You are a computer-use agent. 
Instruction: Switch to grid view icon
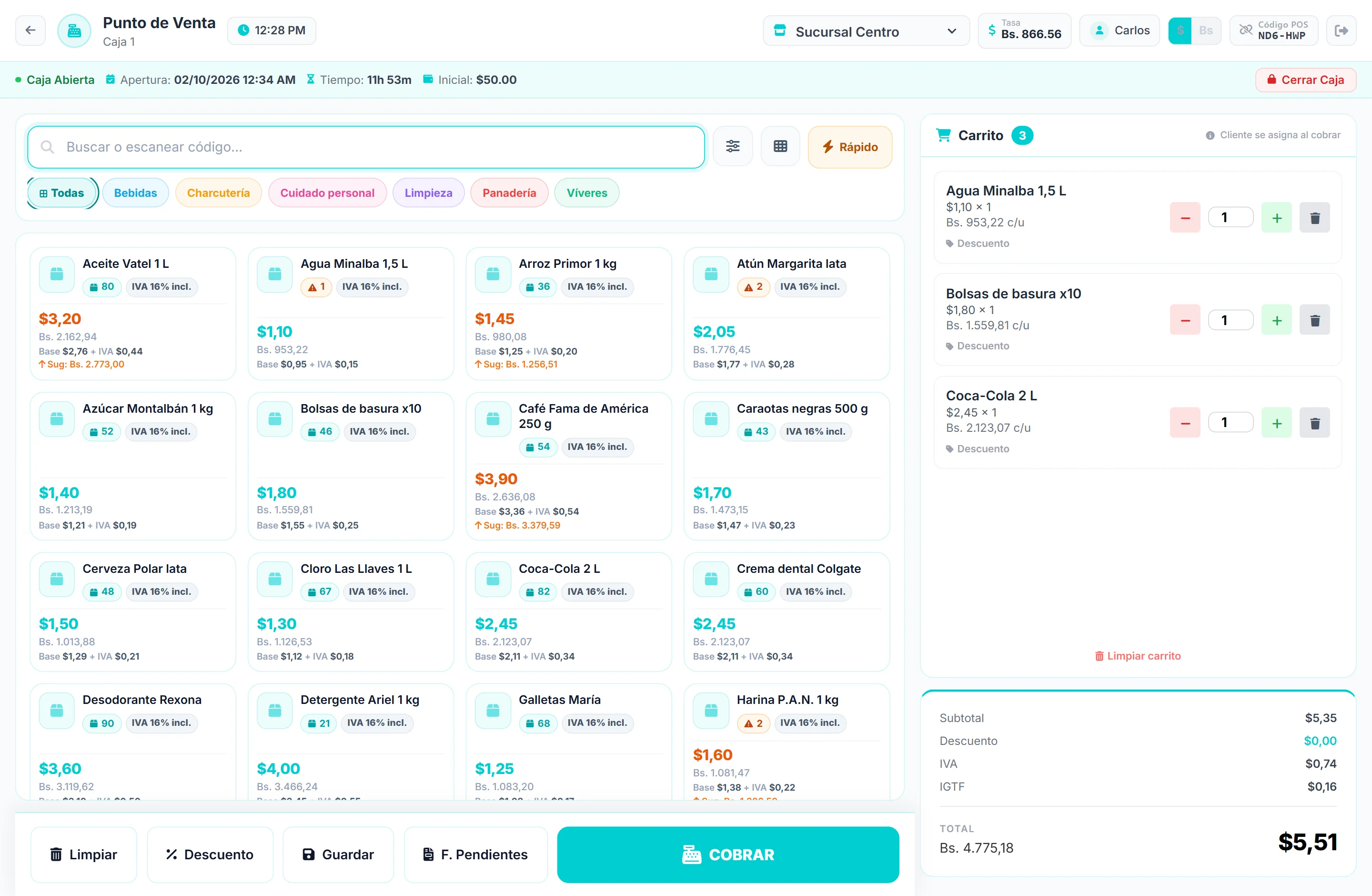tap(780, 146)
